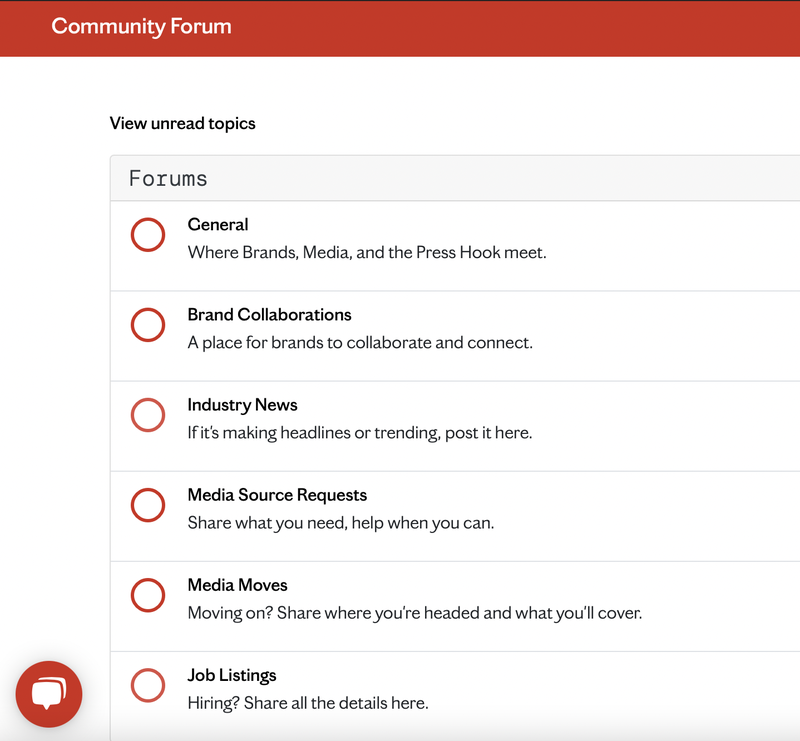Visit the Media Moves forum

tap(237, 585)
